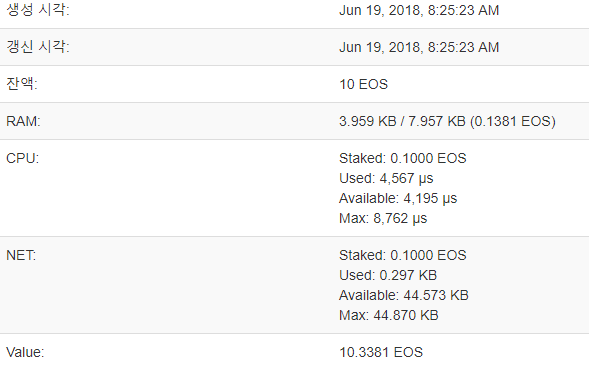Click the NET Used 0.297 KB line
Image resolution: width=589 pixels, height=377 pixels.
click(x=388, y=275)
